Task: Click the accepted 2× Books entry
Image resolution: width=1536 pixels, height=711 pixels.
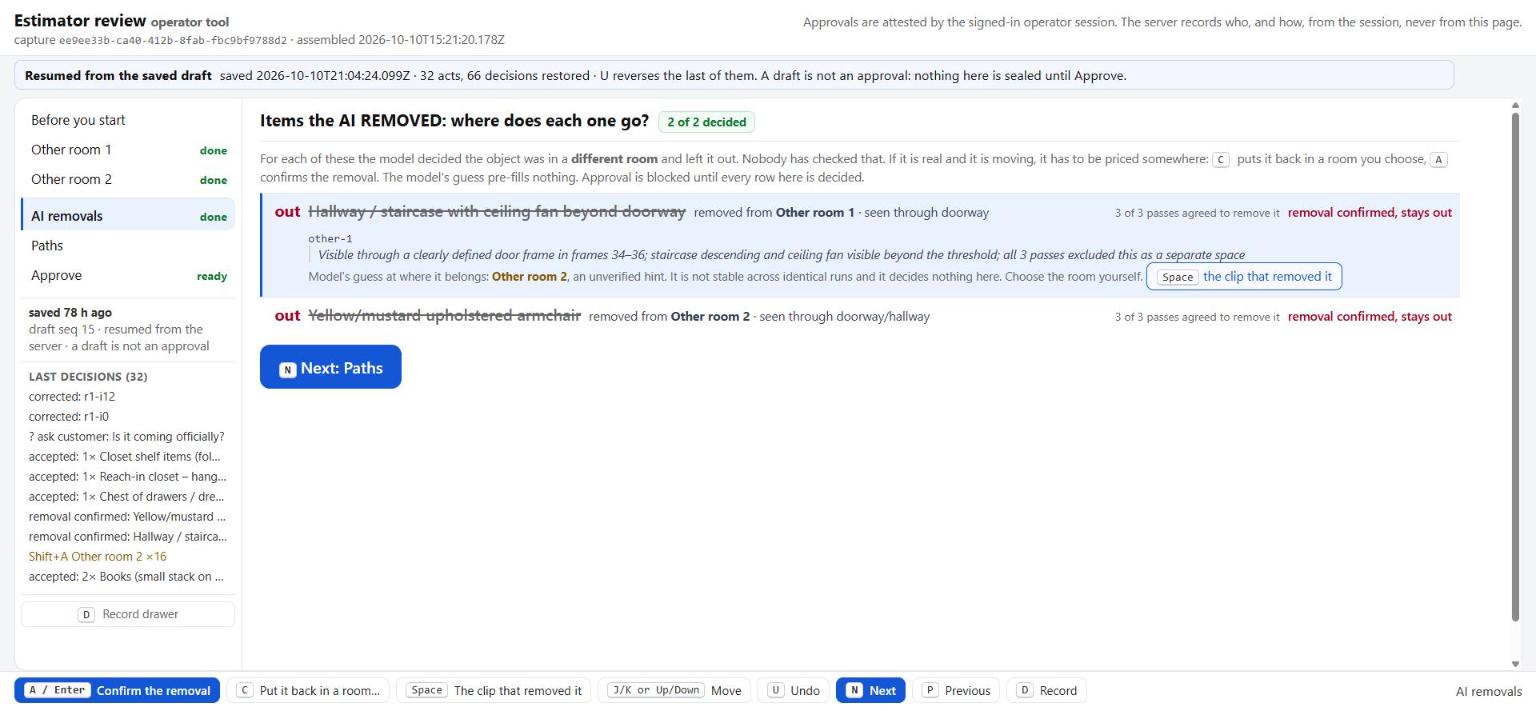Action: point(127,577)
